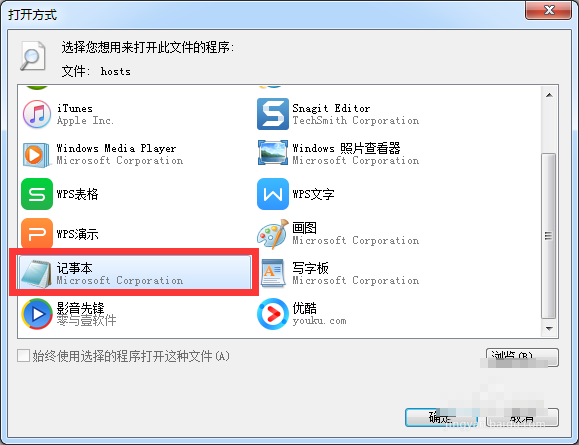579x445 pixels.
Task: Select the 影音先锋 player icon
Action: 37,314
